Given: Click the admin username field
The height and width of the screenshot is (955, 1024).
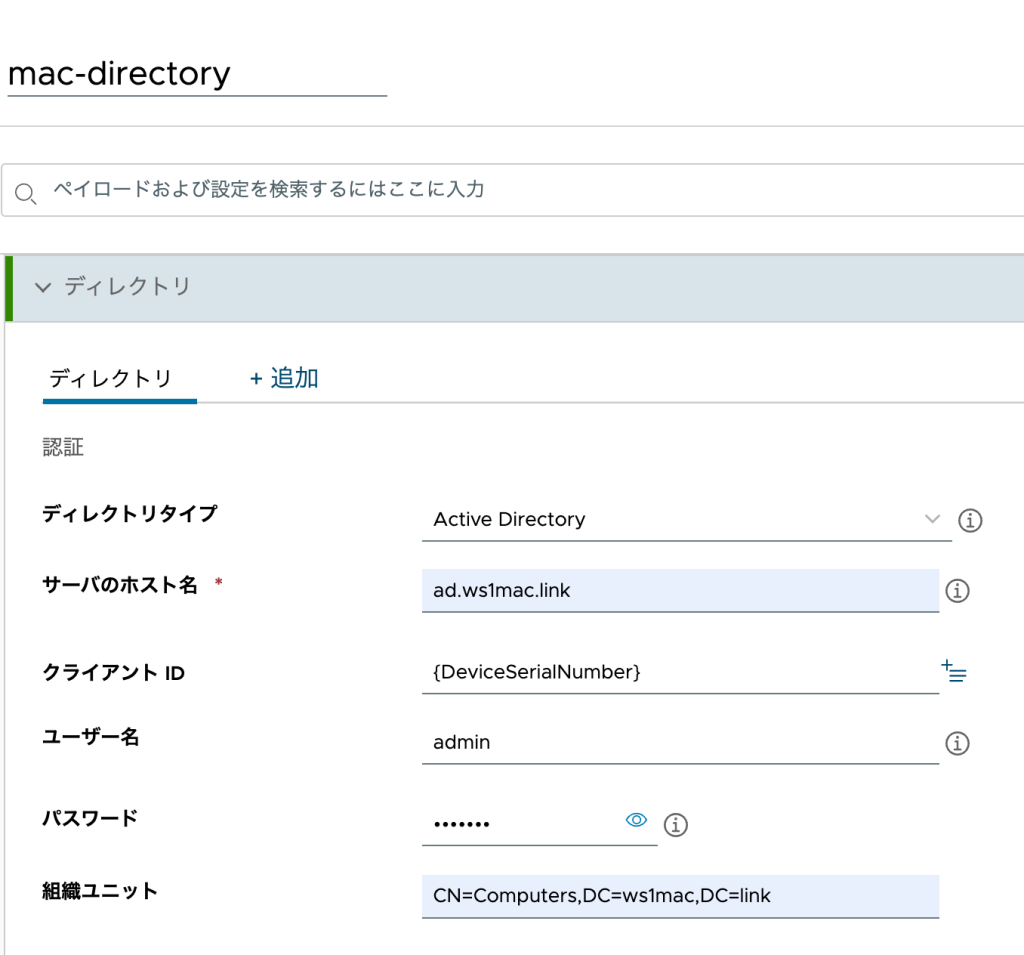Looking at the screenshot, I should coord(680,743).
